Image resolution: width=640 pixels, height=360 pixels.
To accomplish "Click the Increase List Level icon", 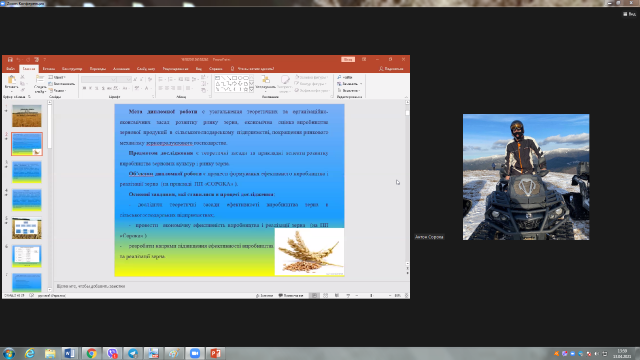I will click(187, 79).
